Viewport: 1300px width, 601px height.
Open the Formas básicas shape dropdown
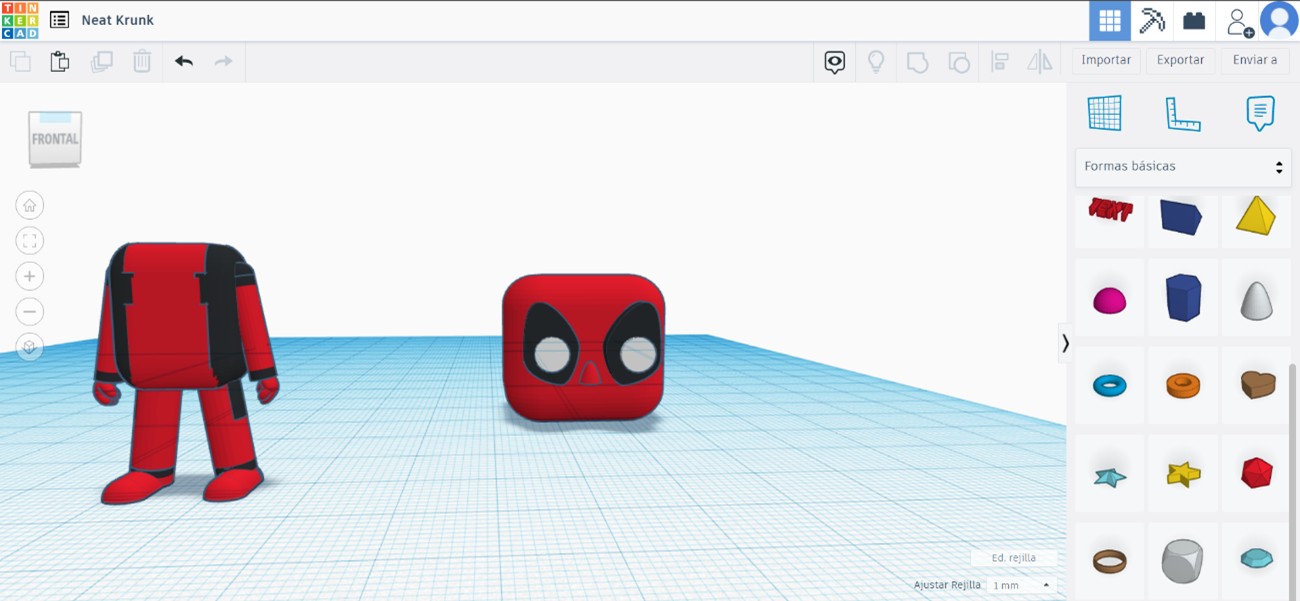[x=1183, y=166]
